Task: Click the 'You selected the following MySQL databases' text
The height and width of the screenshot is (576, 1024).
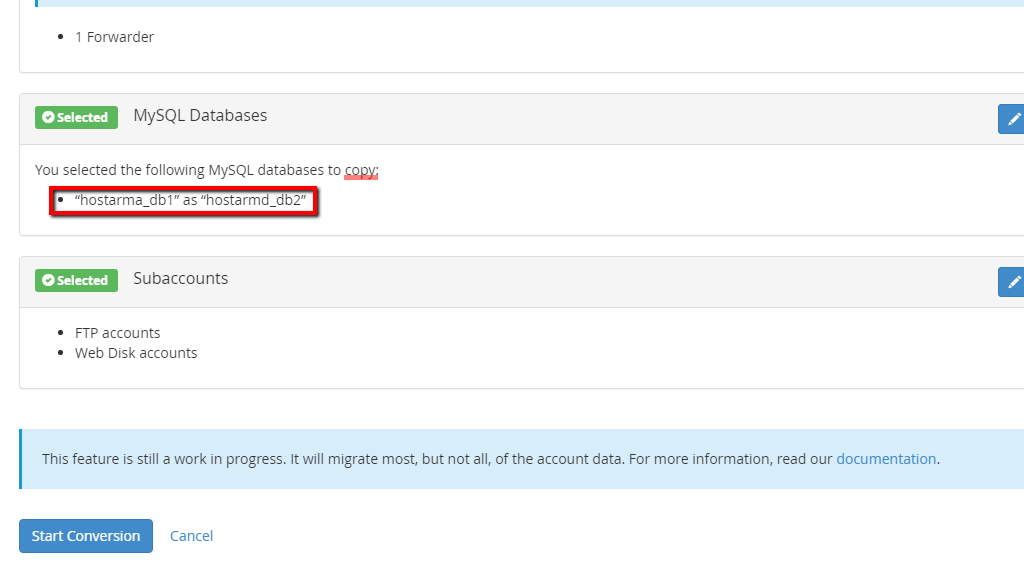Action: point(206,170)
